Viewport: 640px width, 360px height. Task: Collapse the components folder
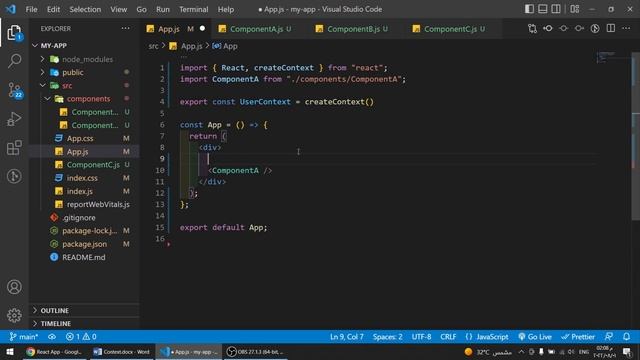(x=84, y=99)
